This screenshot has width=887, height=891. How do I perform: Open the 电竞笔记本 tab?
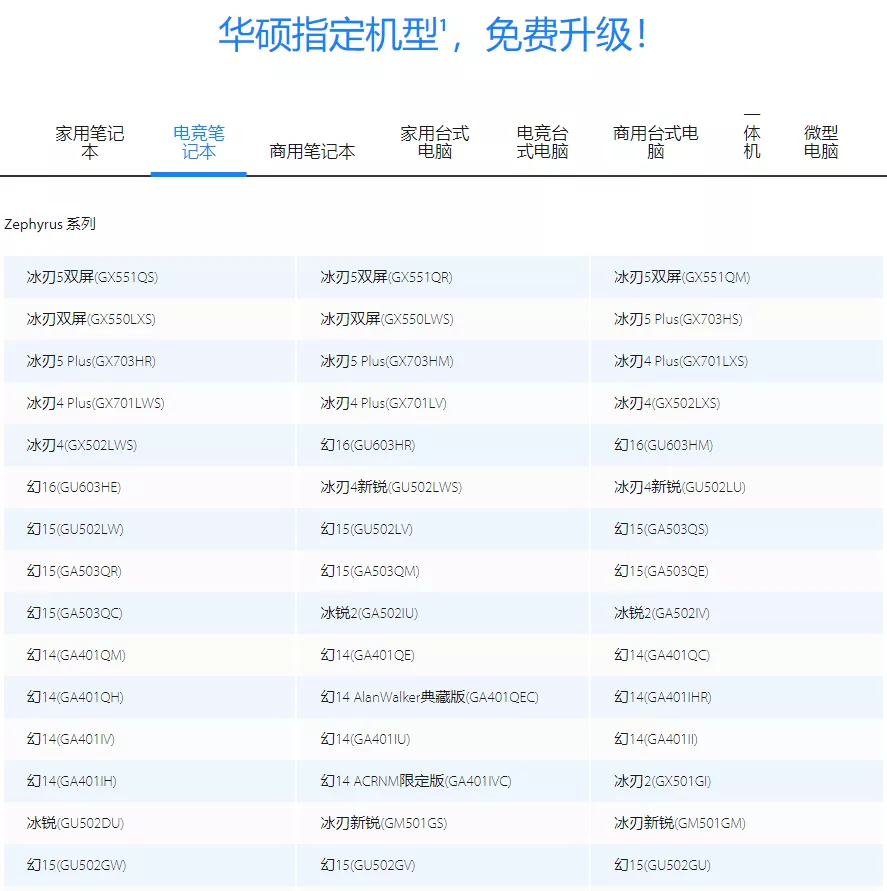coord(198,141)
